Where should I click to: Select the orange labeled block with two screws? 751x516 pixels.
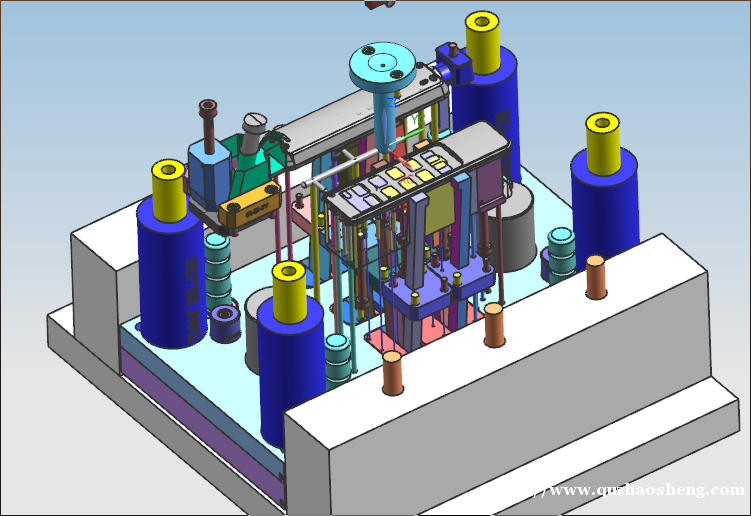[250, 206]
